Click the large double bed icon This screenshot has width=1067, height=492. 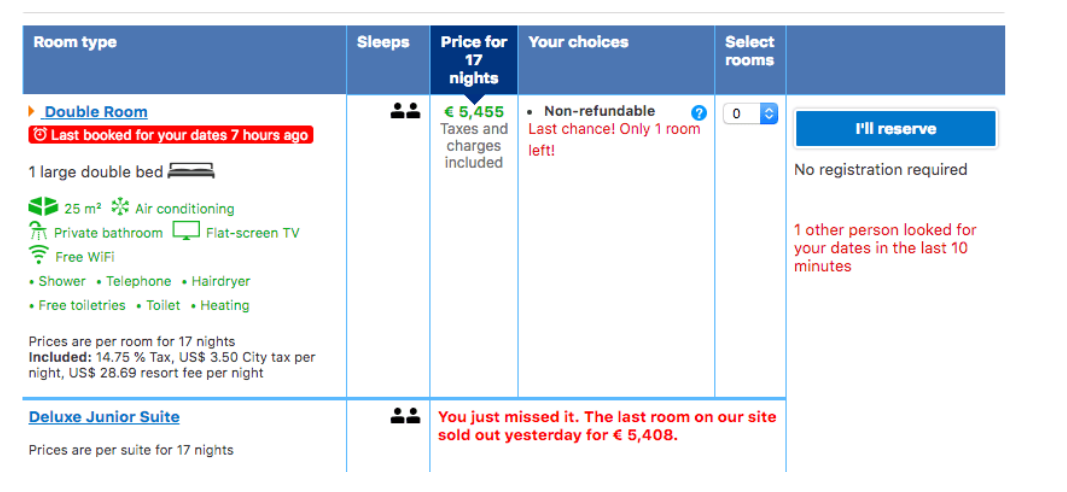point(191,171)
